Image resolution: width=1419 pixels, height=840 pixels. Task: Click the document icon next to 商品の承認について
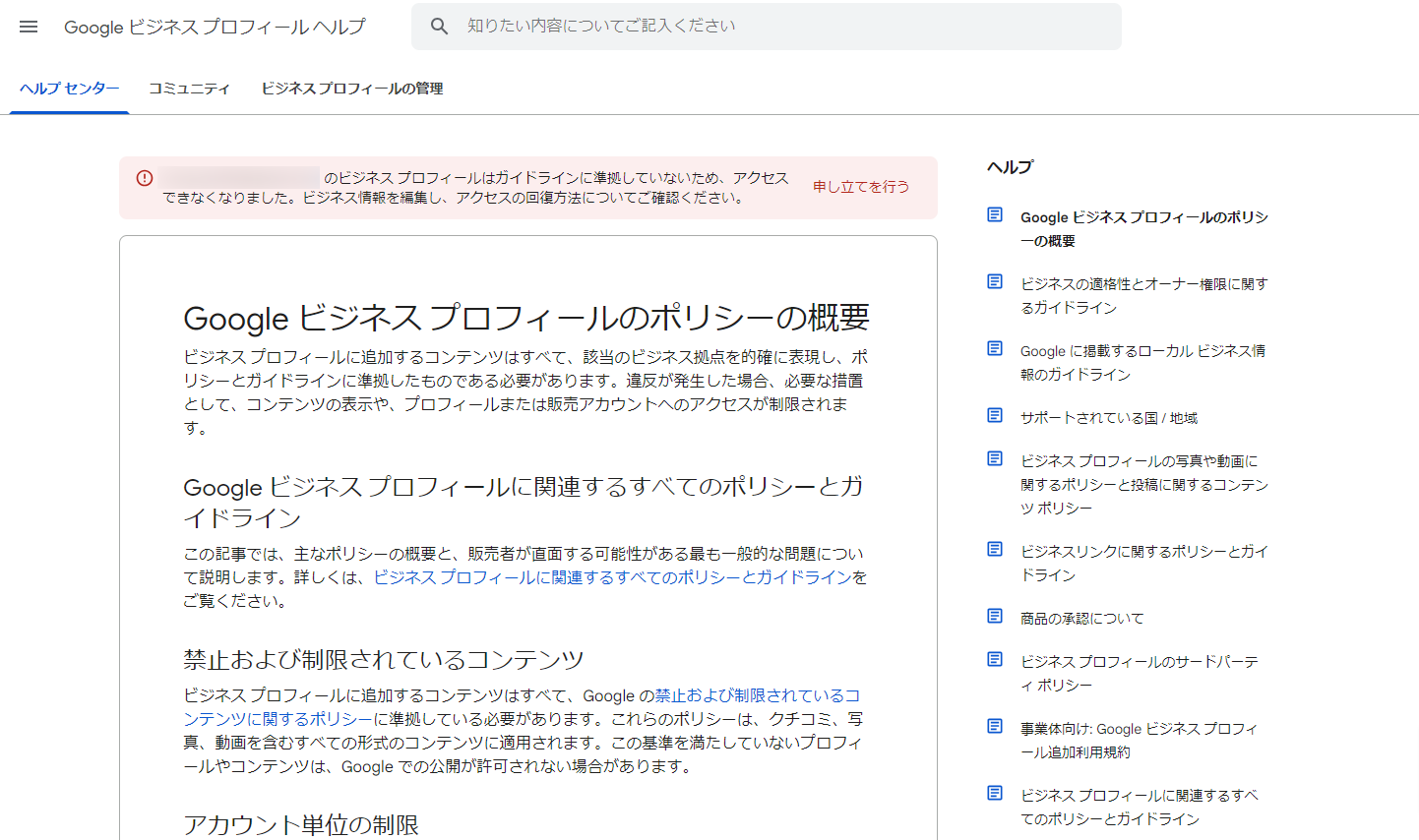point(994,615)
